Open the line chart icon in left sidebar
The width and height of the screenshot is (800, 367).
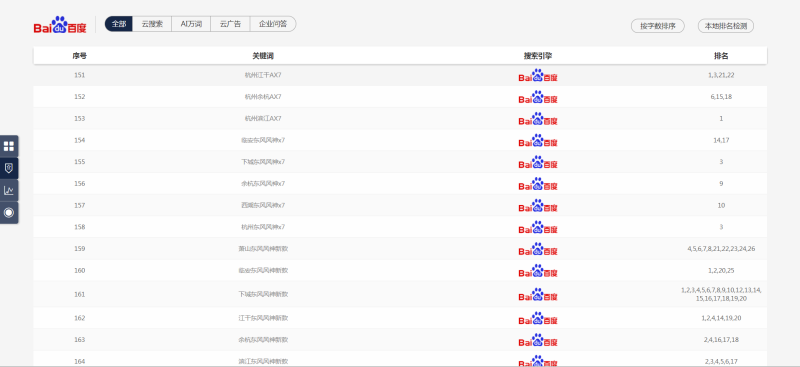(x=9, y=190)
